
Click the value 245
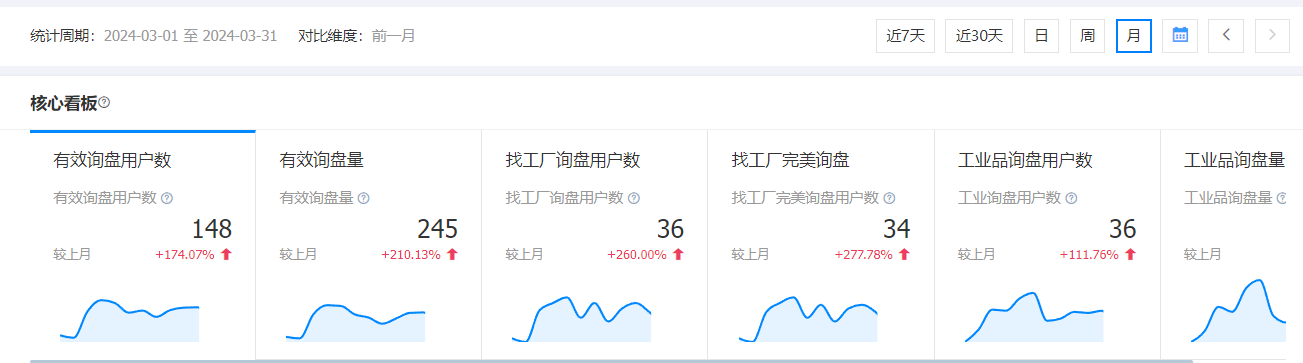pos(437,229)
